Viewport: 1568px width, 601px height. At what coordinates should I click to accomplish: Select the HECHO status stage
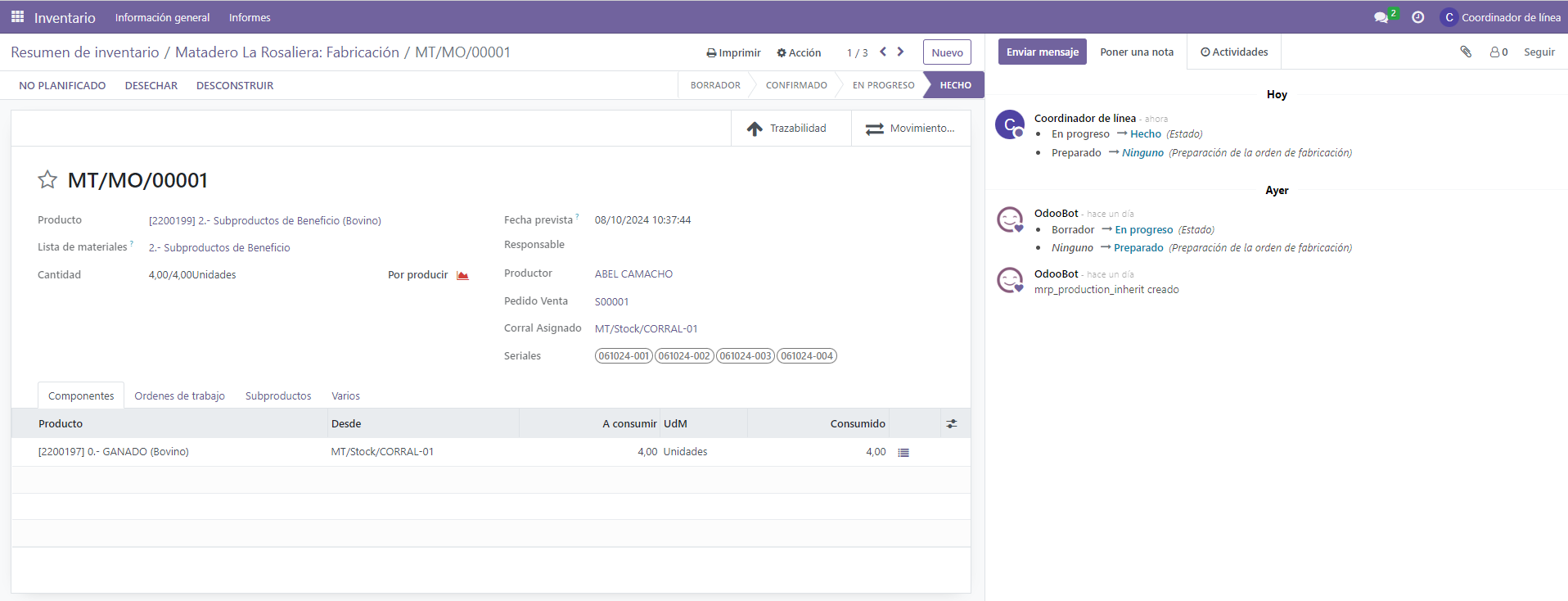(x=955, y=85)
